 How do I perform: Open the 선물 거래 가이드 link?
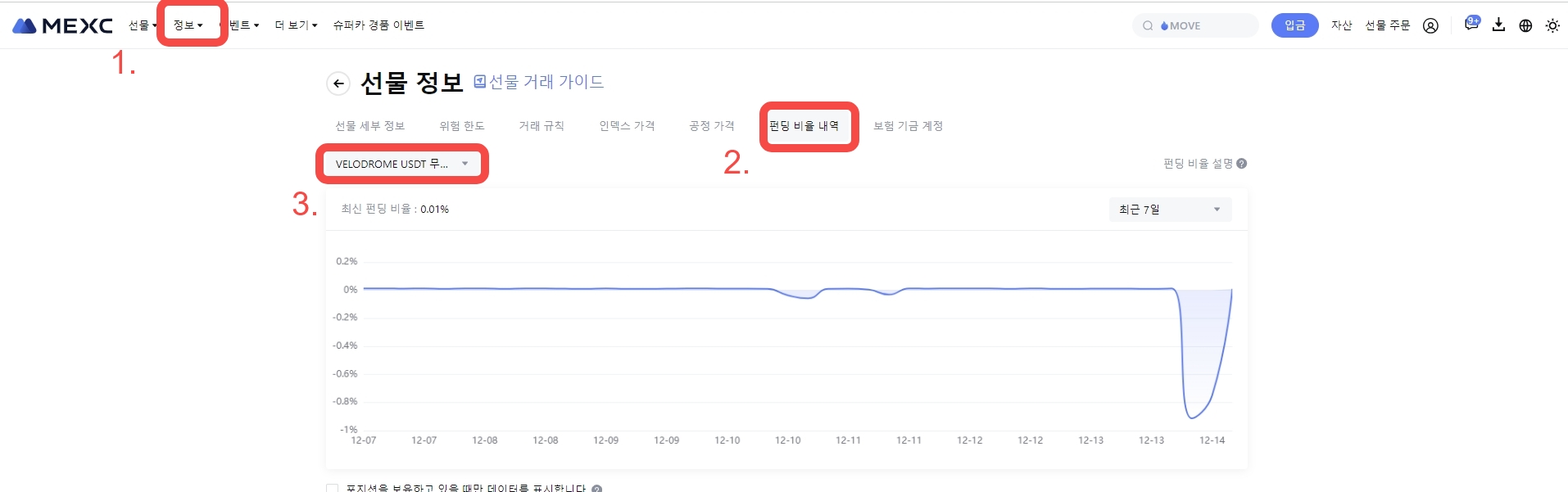click(x=539, y=82)
